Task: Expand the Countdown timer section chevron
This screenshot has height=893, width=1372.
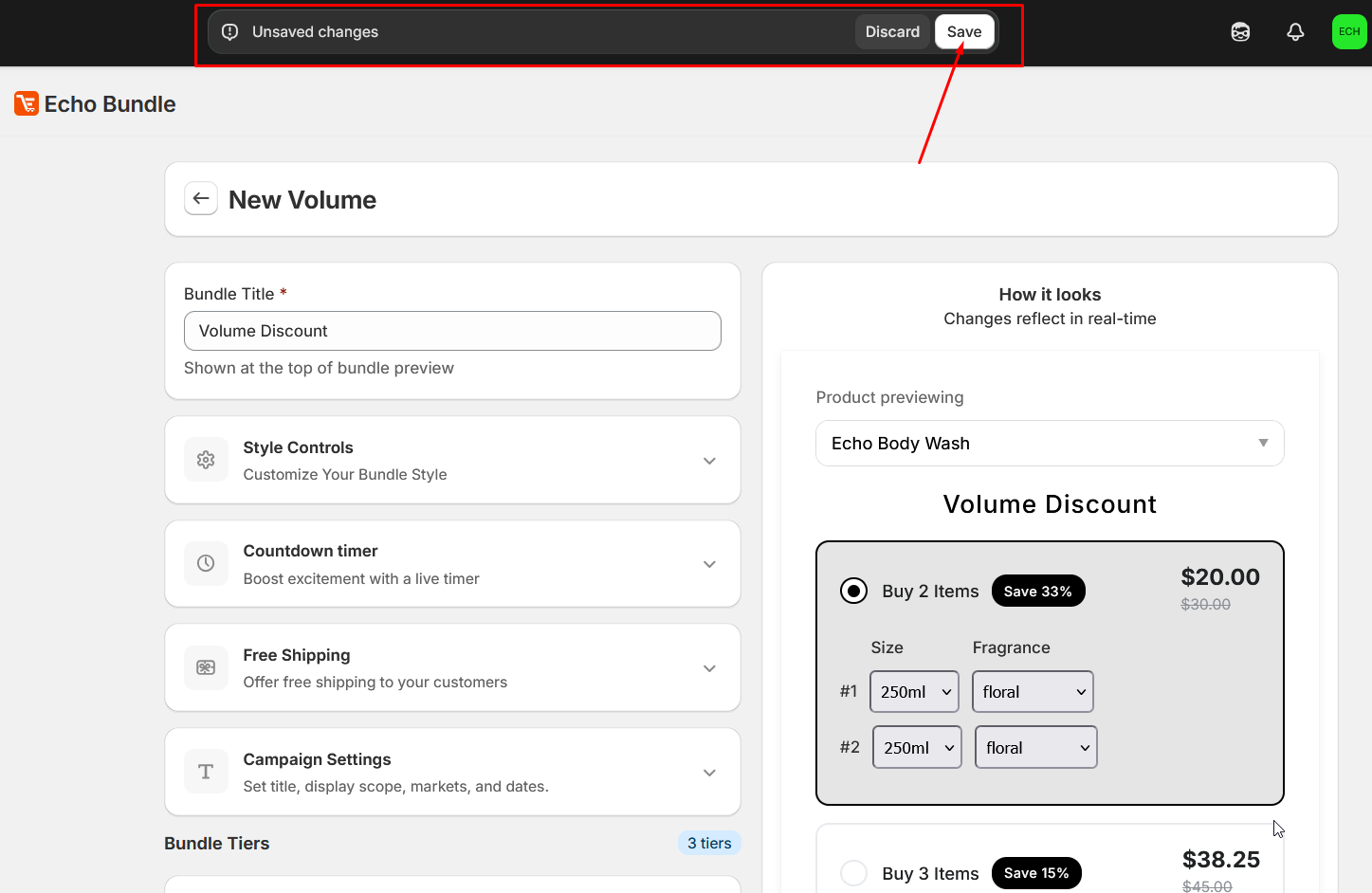Action: [x=709, y=564]
